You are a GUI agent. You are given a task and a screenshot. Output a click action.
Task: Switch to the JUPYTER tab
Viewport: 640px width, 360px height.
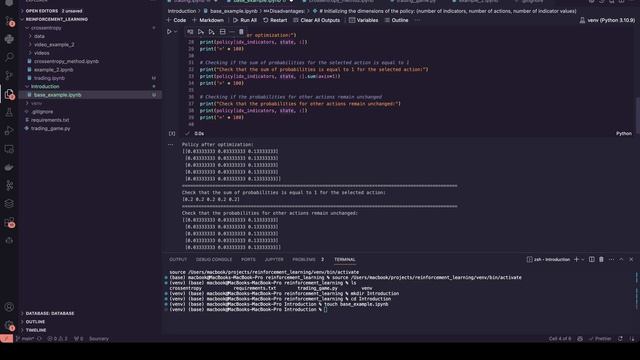click(274, 259)
